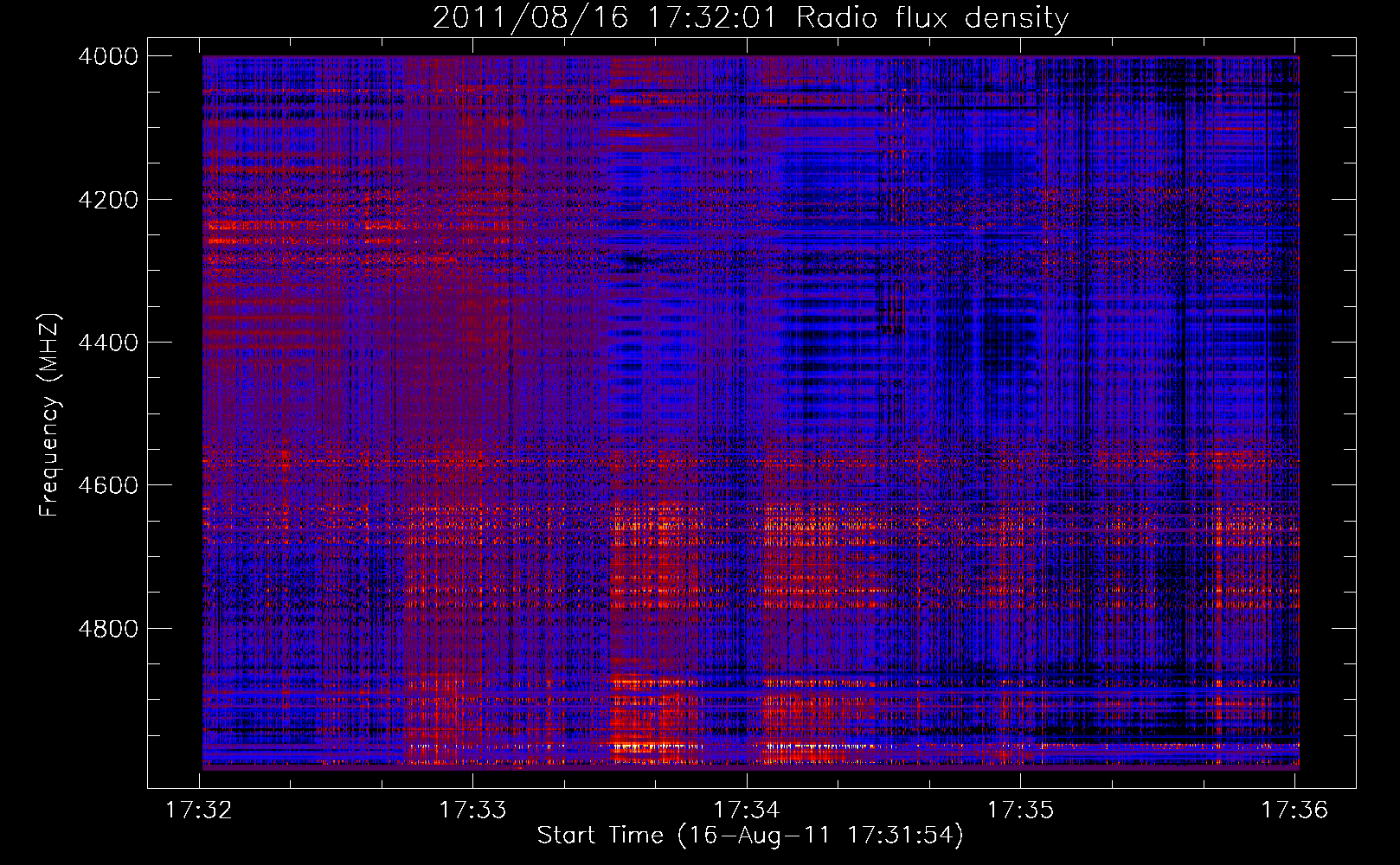Click the 4600 frequency tick label

108,485
